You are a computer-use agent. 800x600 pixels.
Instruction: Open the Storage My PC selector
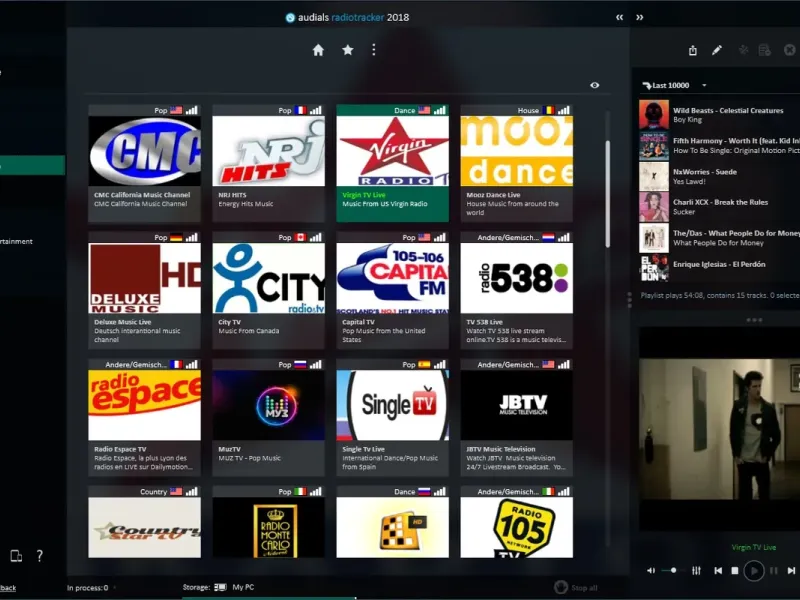[218, 587]
